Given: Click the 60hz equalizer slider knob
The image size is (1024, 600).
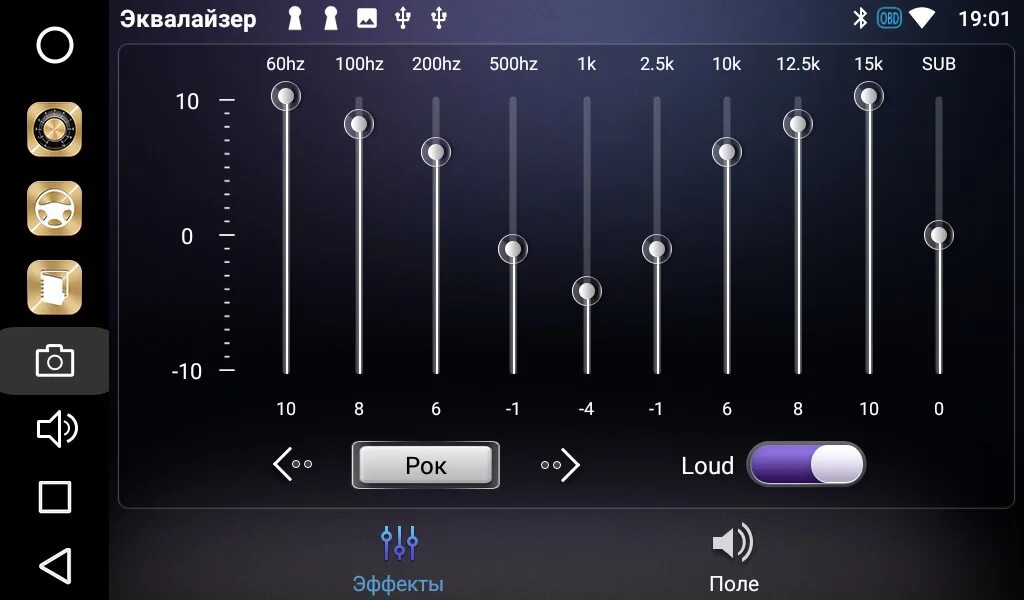Looking at the screenshot, I should tap(286, 96).
